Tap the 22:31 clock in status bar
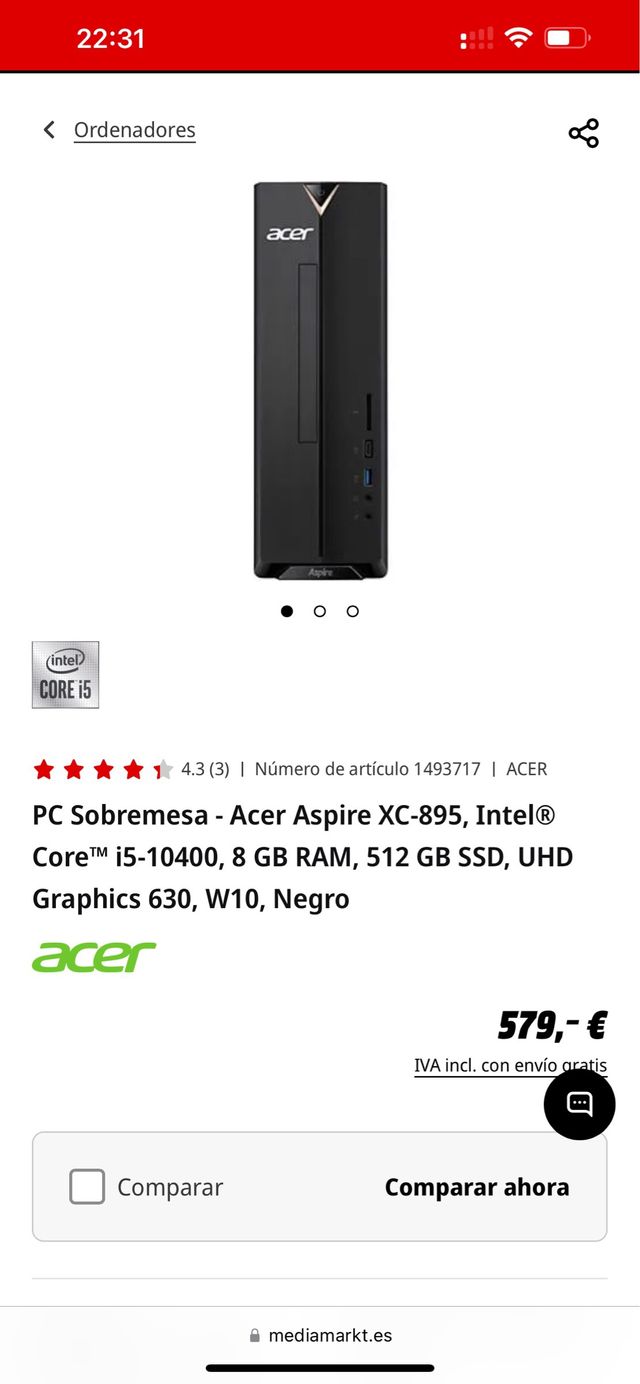This screenshot has height=1384, width=640. tap(111, 38)
